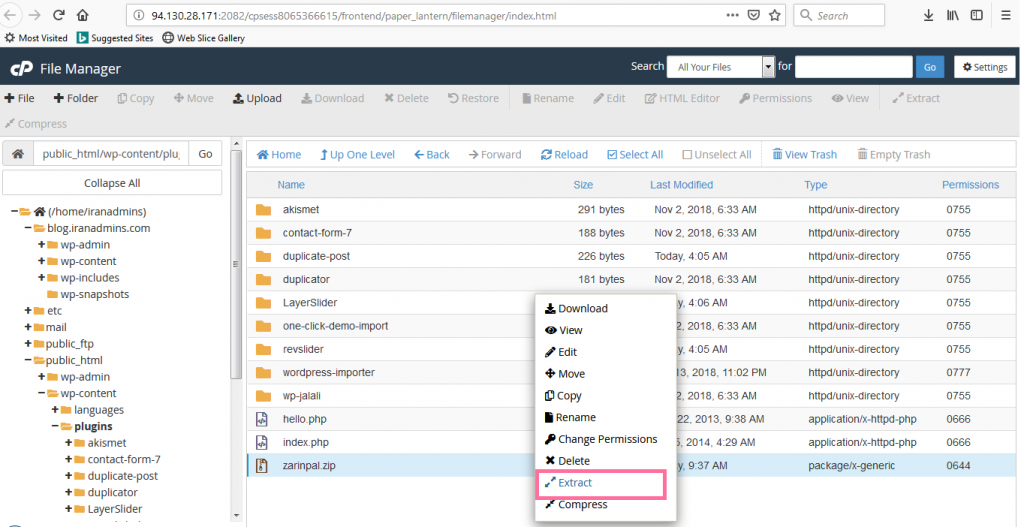Click the toolbar Extract button
The height and width of the screenshot is (527, 1024).
point(916,98)
